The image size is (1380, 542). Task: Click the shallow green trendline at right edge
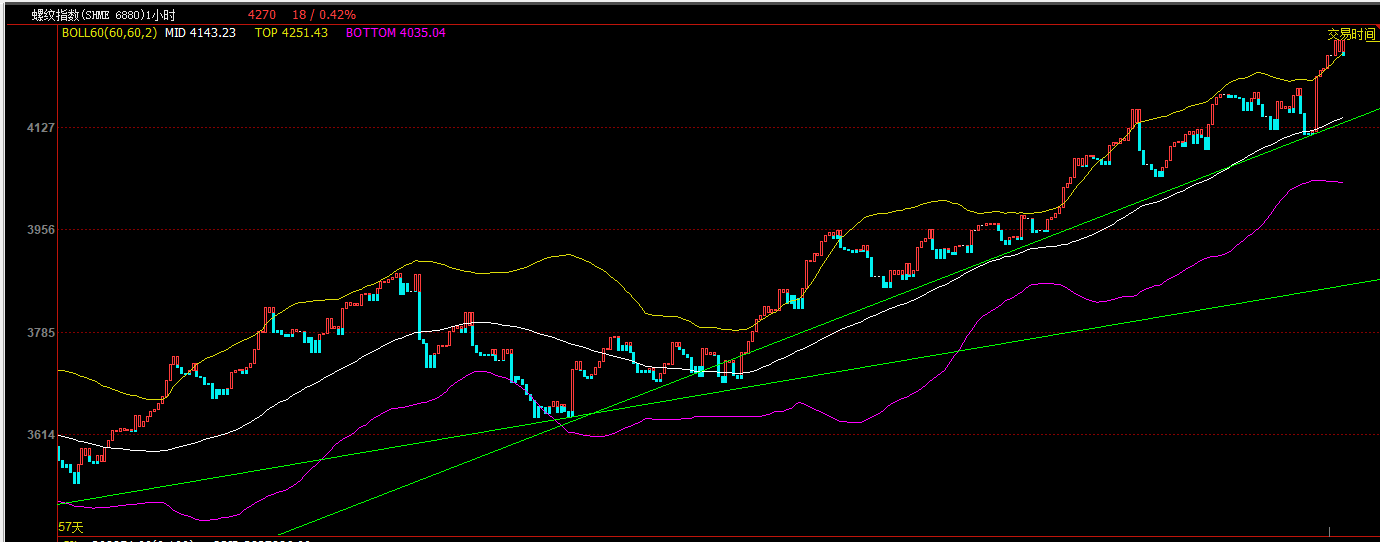coord(1370,281)
